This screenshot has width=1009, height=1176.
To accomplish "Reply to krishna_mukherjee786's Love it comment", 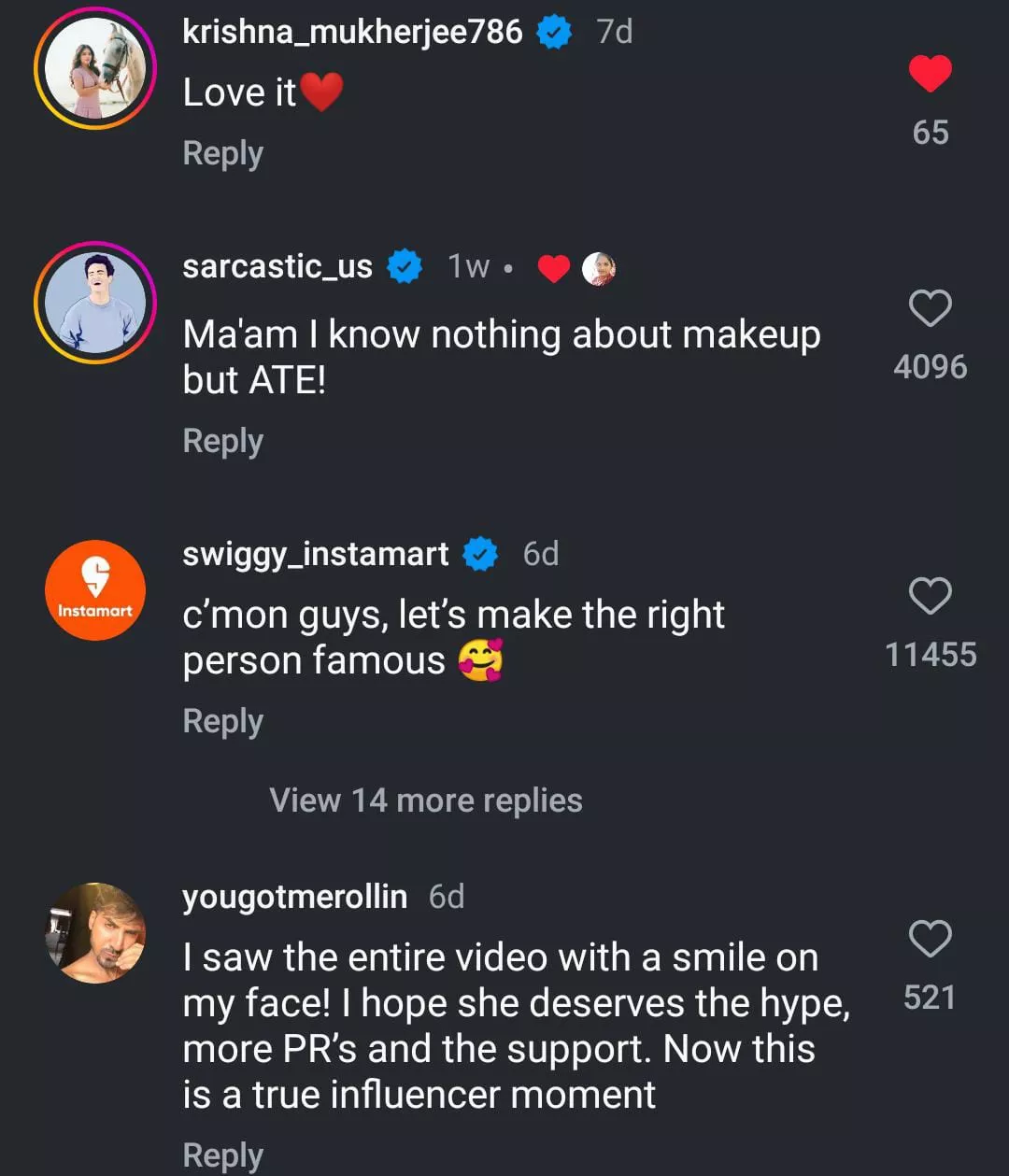I will tap(223, 153).
